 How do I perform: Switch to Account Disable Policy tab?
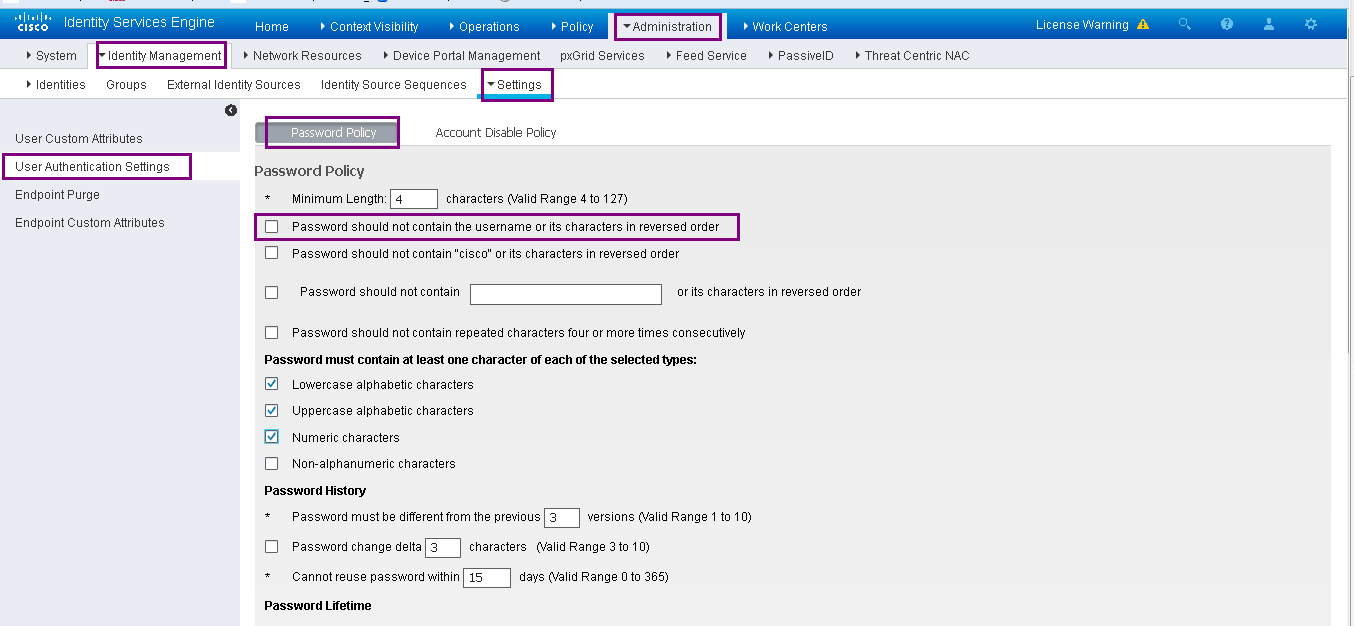point(495,131)
